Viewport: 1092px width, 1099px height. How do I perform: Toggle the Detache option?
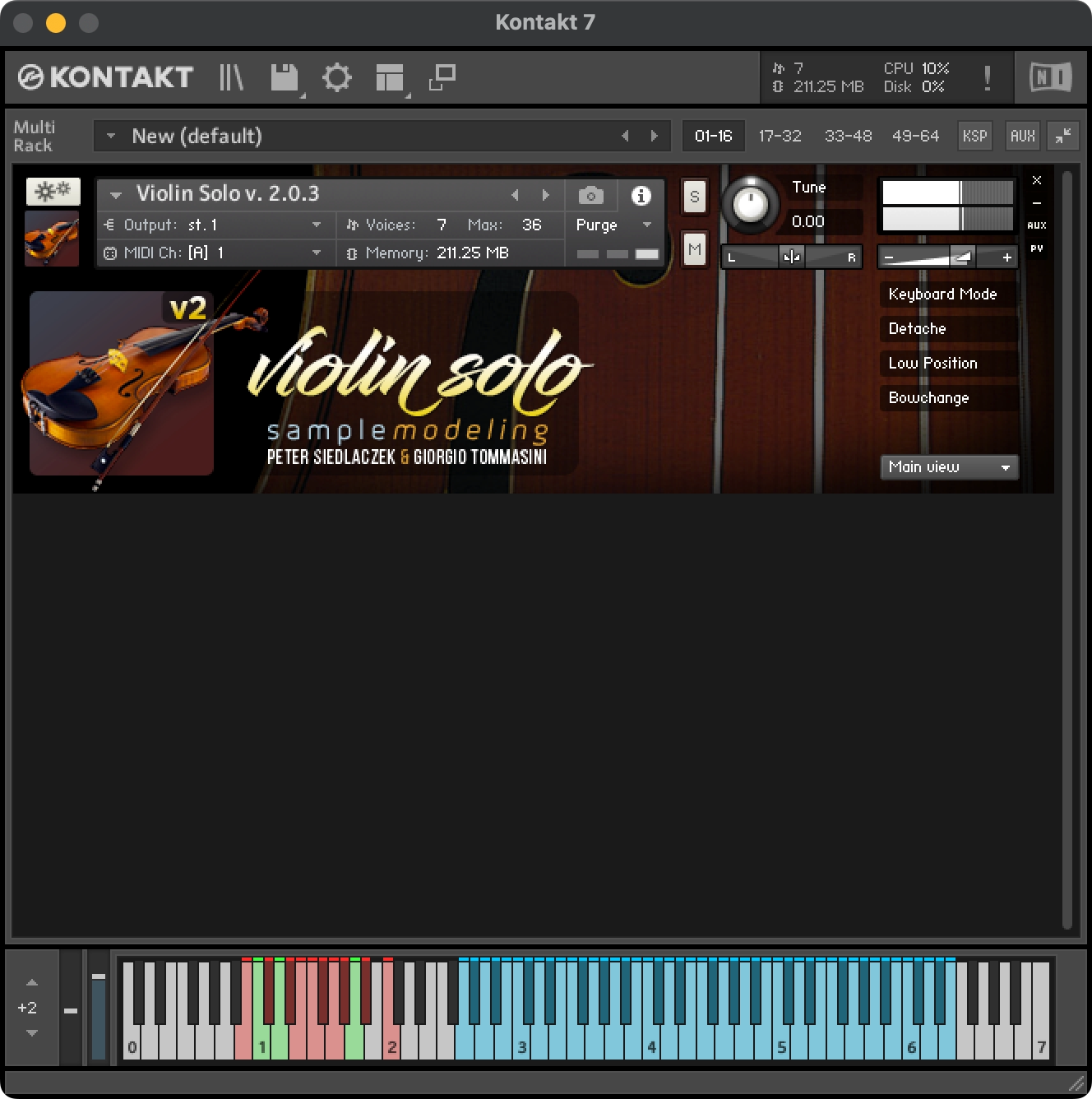(x=948, y=328)
